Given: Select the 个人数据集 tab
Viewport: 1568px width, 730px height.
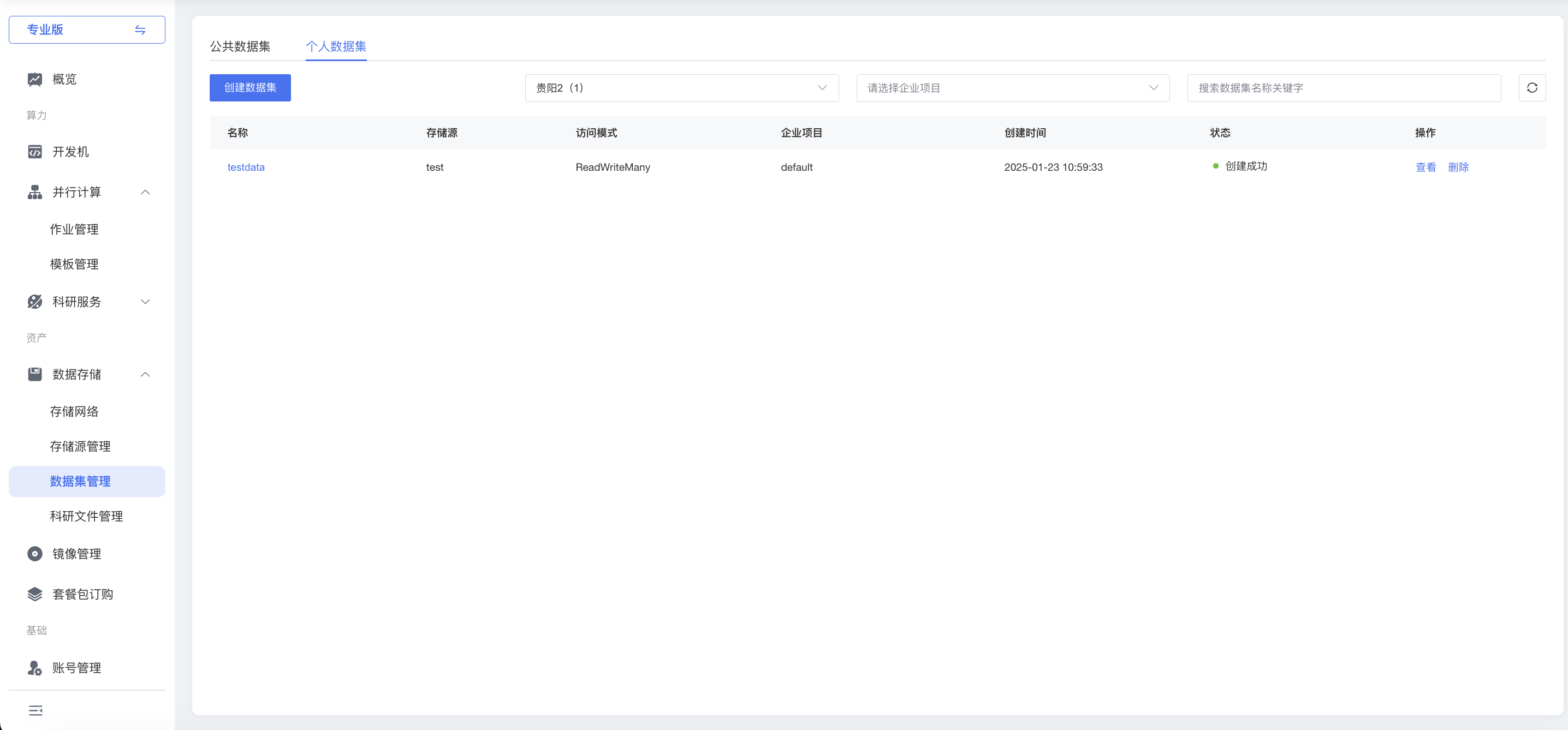Looking at the screenshot, I should 336,46.
